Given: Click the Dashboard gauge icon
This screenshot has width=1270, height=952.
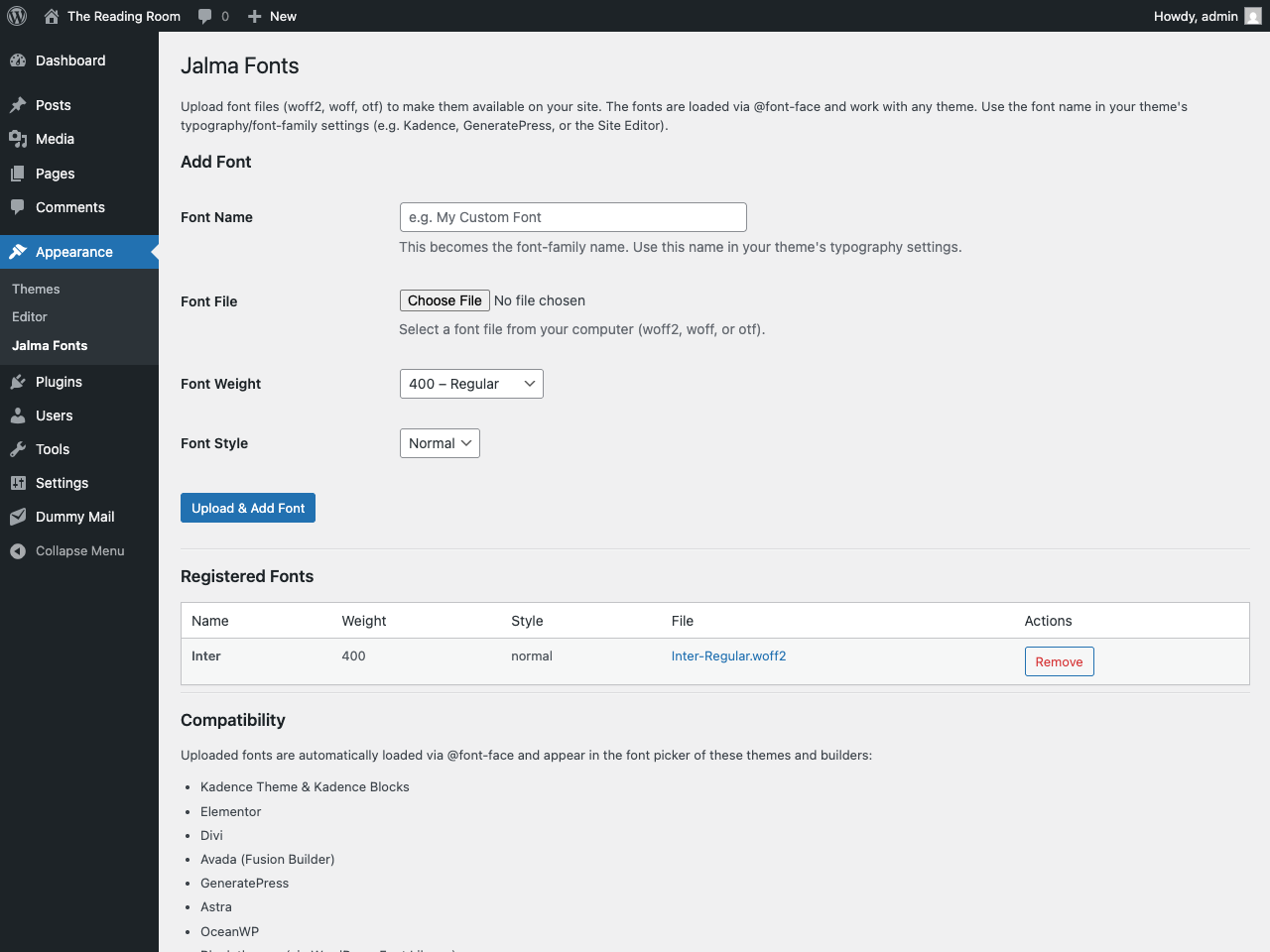Looking at the screenshot, I should tap(18, 60).
